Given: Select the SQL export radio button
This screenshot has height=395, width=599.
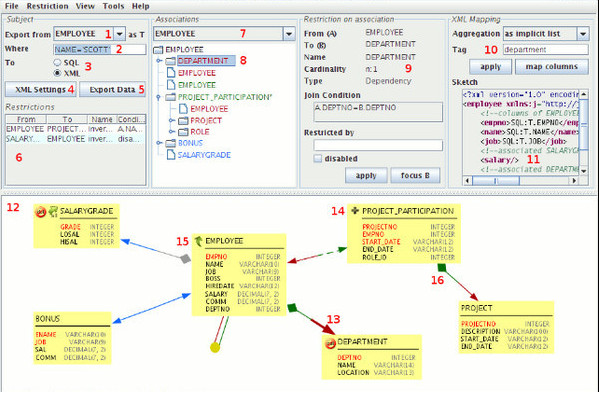Looking at the screenshot, I should point(57,63).
